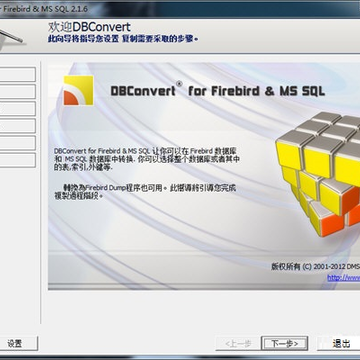Open the http:// website link
Screen dimensions: 360x360
(x=343, y=277)
